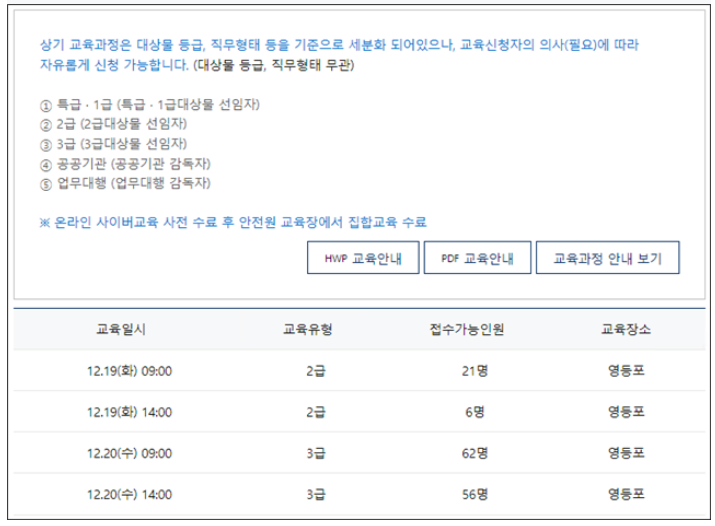The width and height of the screenshot is (715, 526).
Task: Click 영등포 location in 12.19 14:00 row
Action: click(x=626, y=412)
